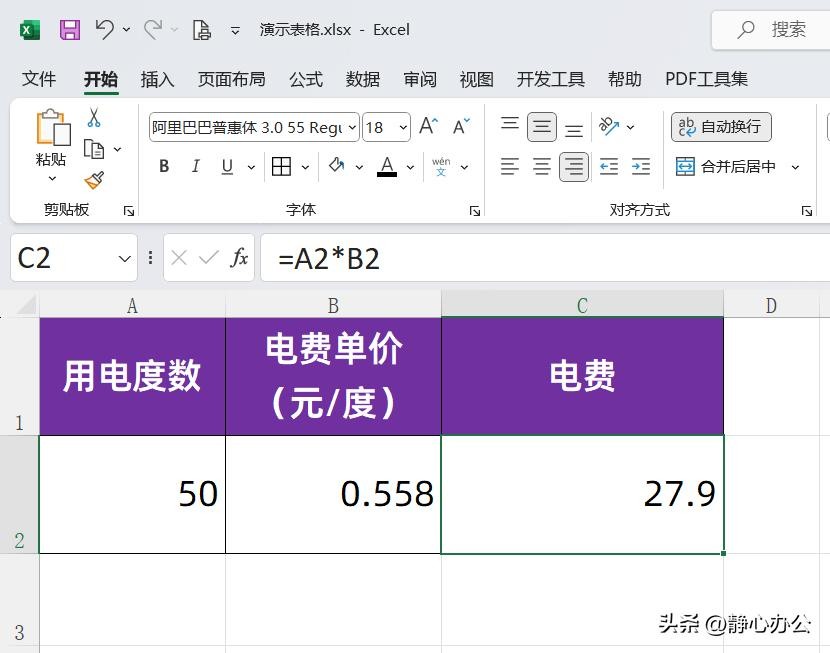The image size is (830, 653).
Task: Toggle Italic formatting
Action: pyautogui.click(x=196, y=167)
